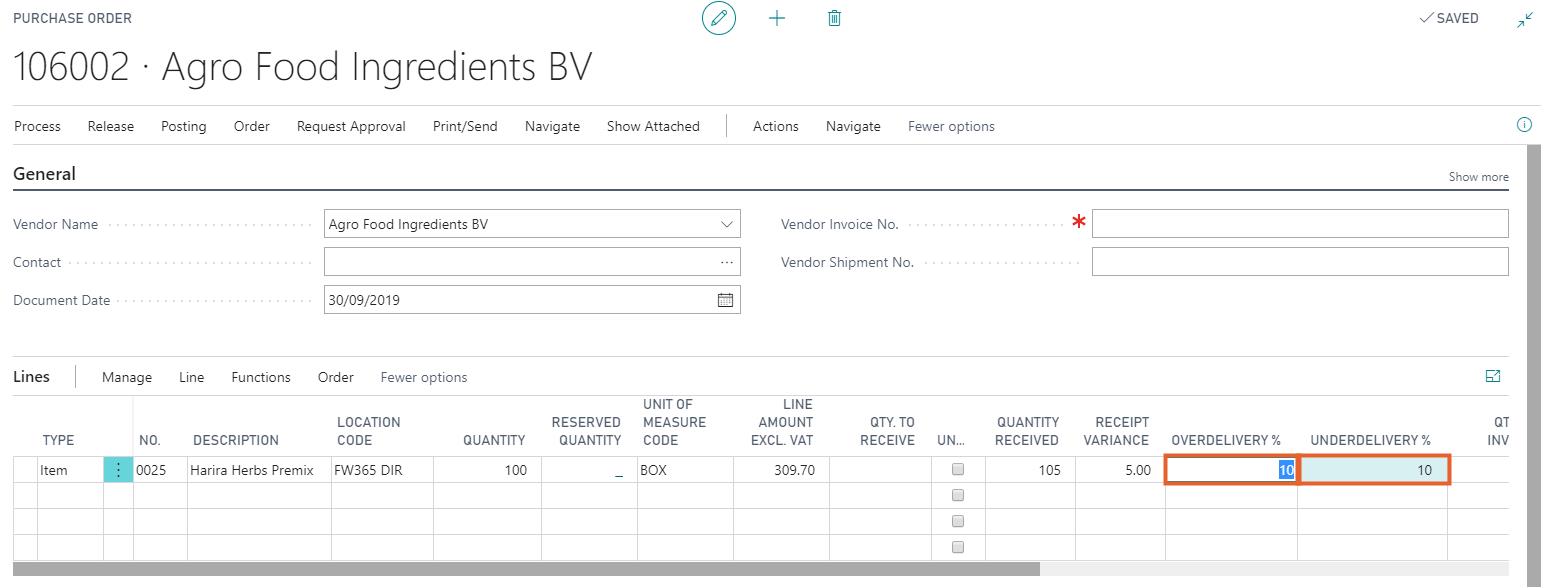Click Fewer options in the Lines toolbar
1546x588 pixels.
(x=424, y=377)
